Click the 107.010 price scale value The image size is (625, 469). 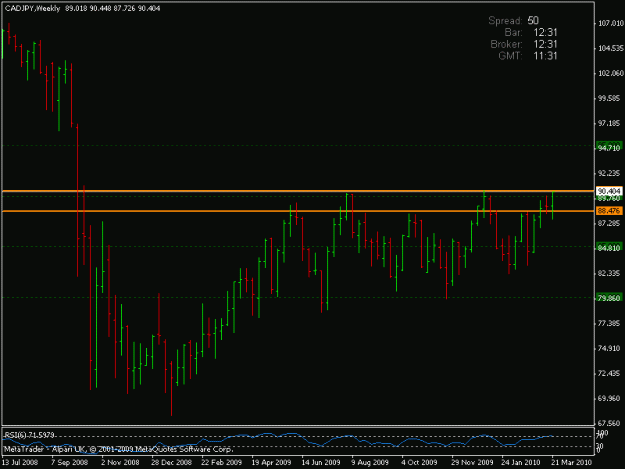click(611, 24)
